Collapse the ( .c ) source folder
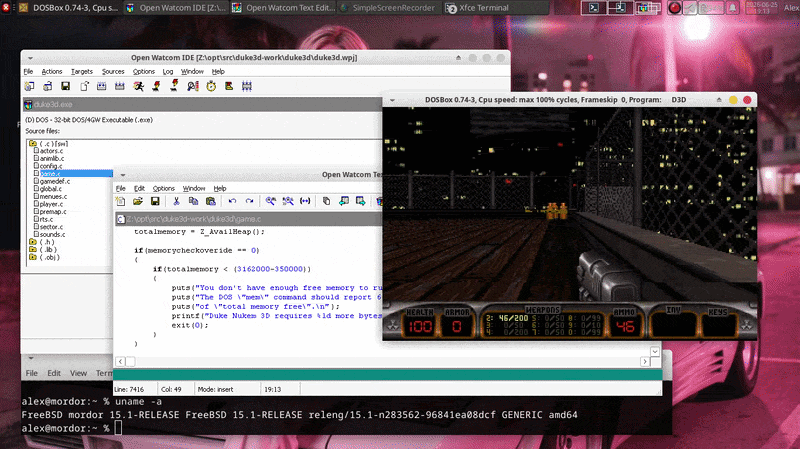800x449 pixels. pyautogui.click(x=33, y=144)
